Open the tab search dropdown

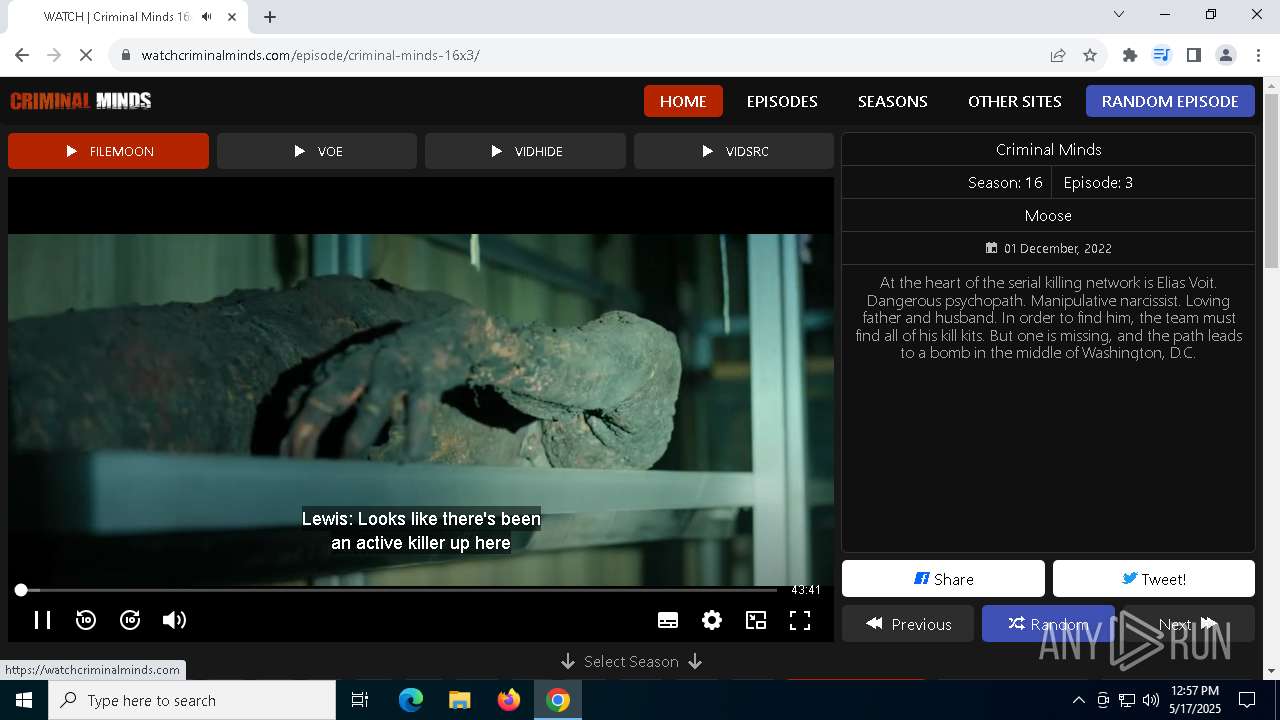tap(1119, 14)
